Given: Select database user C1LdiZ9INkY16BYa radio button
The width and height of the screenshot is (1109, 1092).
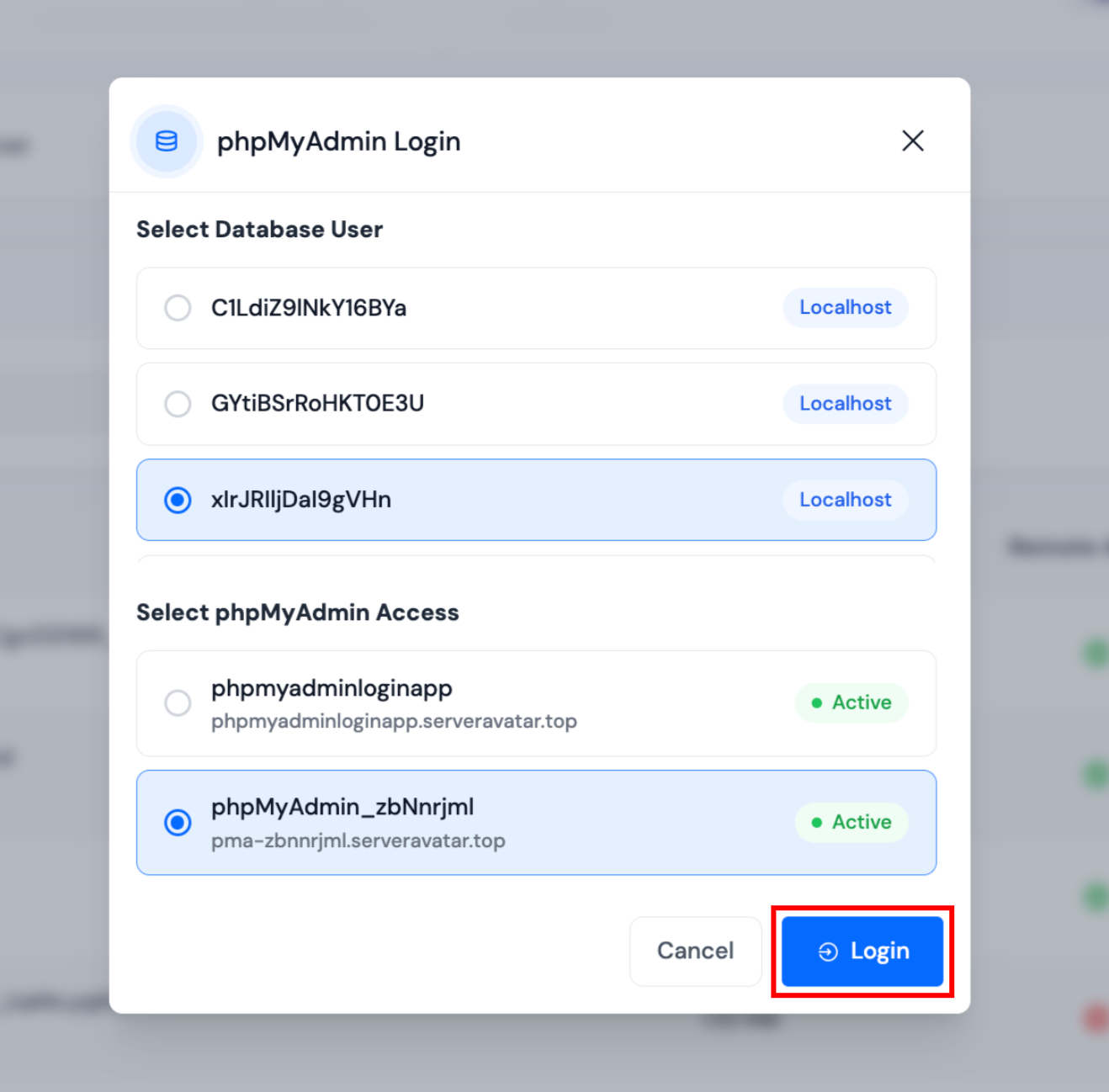Looking at the screenshot, I should pos(178,308).
